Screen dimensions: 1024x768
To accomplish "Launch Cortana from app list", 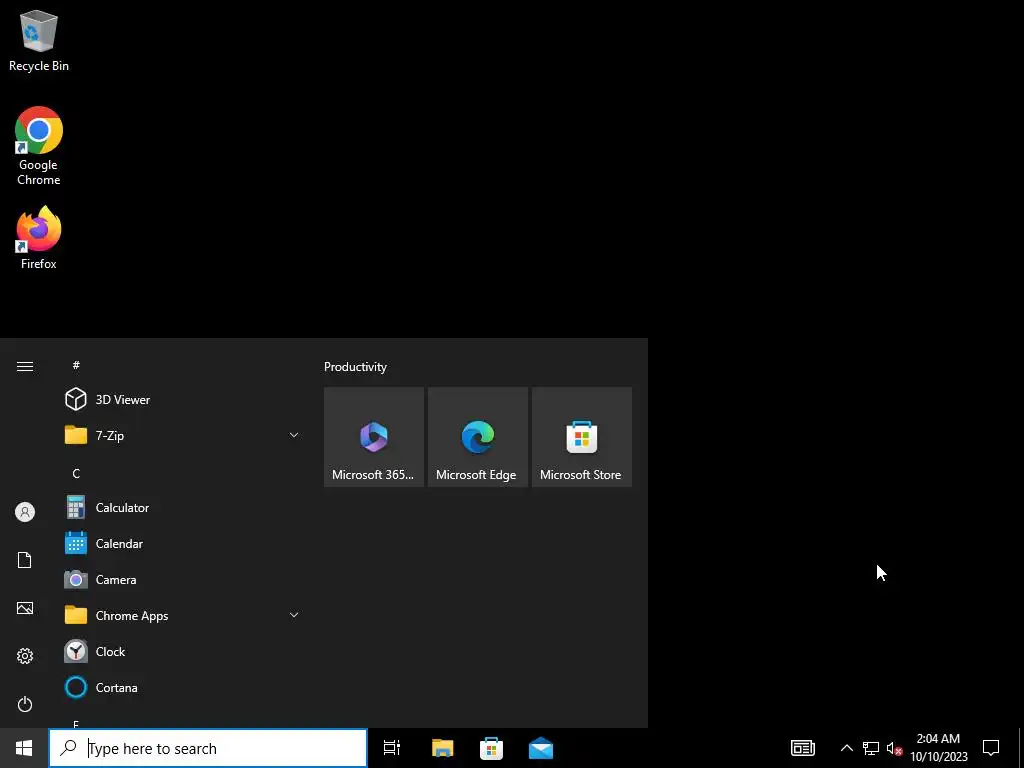I will pyautogui.click(x=184, y=687).
